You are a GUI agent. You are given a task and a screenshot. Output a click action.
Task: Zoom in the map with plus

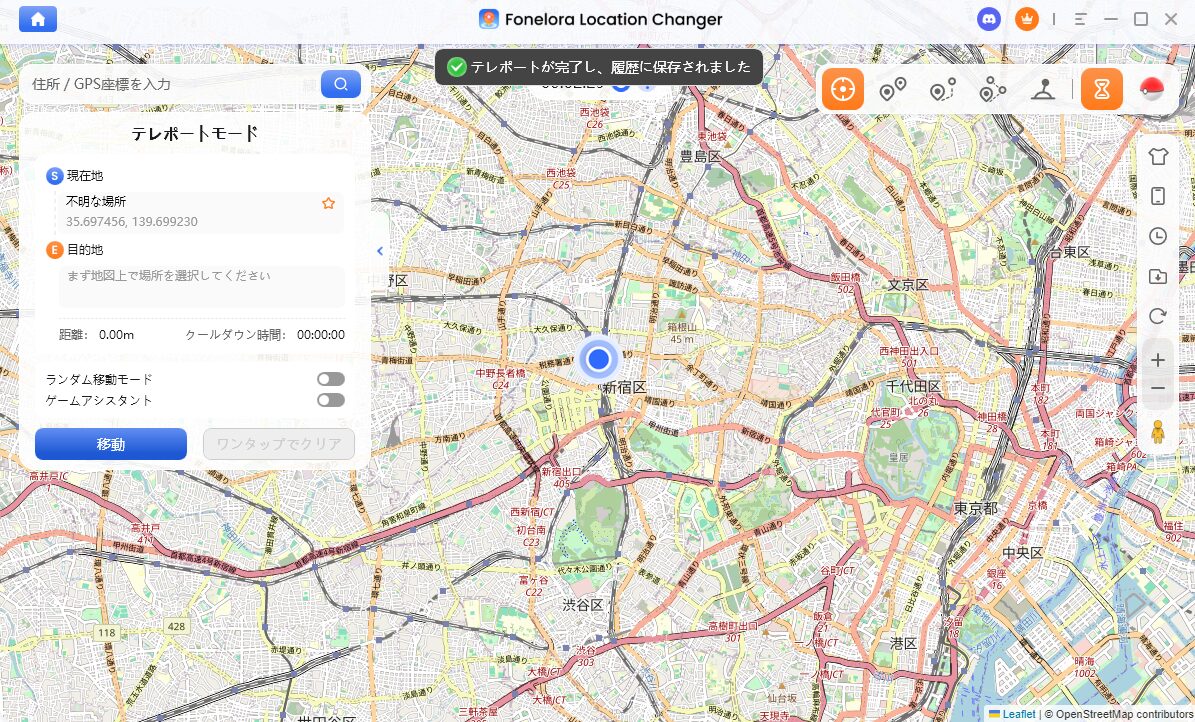(x=1158, y=359)
